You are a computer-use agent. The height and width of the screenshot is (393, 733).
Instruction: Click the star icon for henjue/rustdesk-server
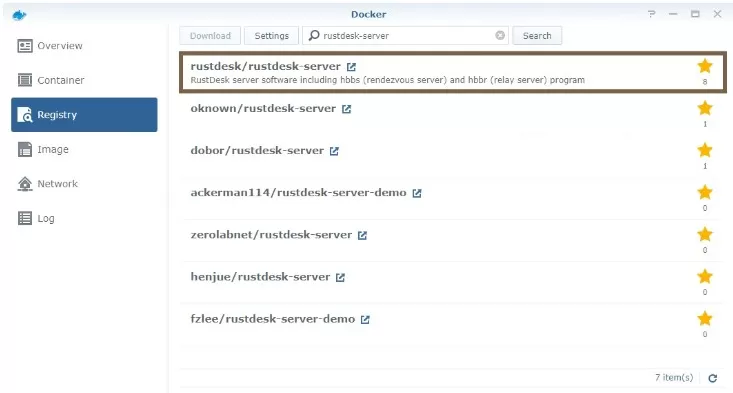point(704,276)
